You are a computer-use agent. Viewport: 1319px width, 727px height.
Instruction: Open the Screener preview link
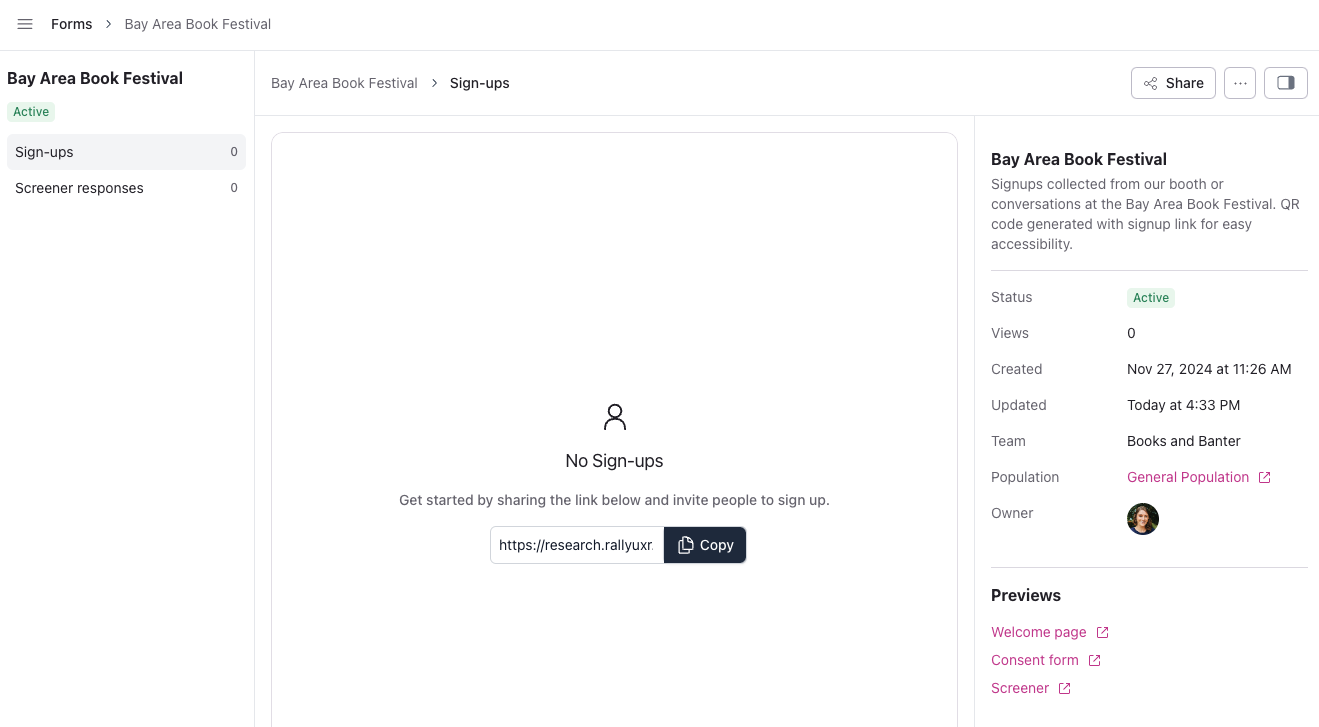[1019, 688]
